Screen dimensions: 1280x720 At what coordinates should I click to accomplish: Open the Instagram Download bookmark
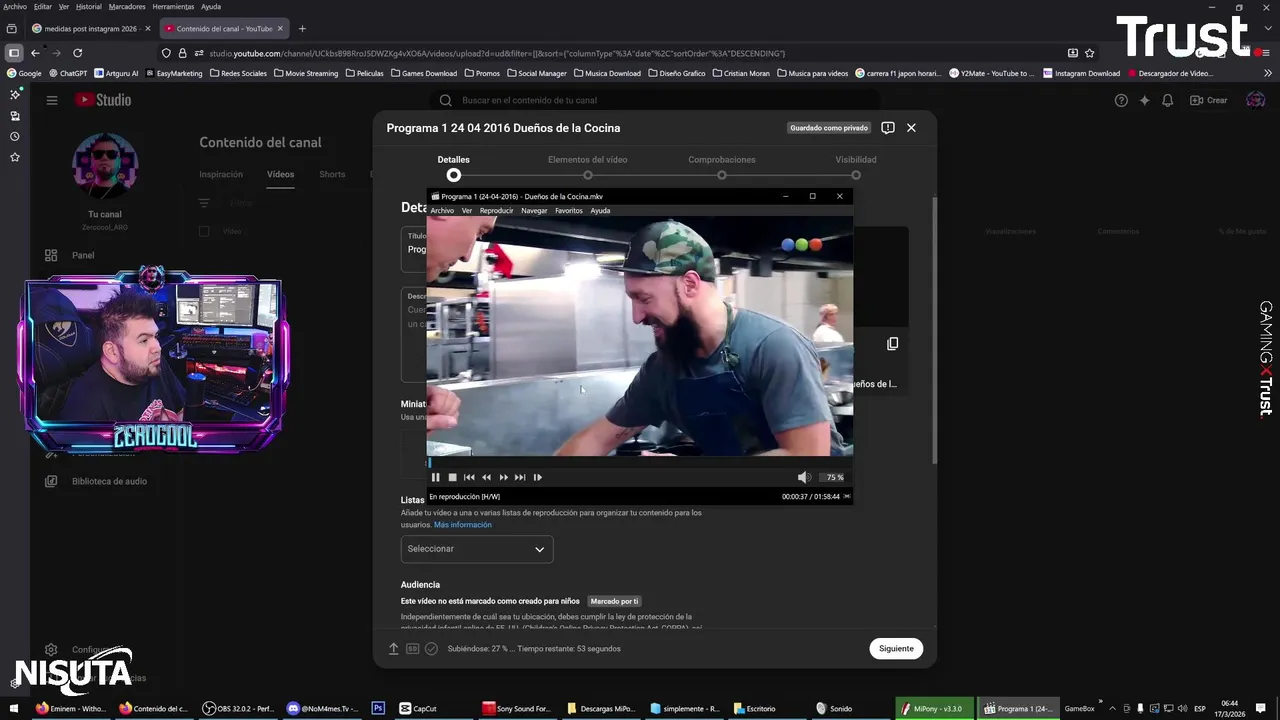[1081, 73]
